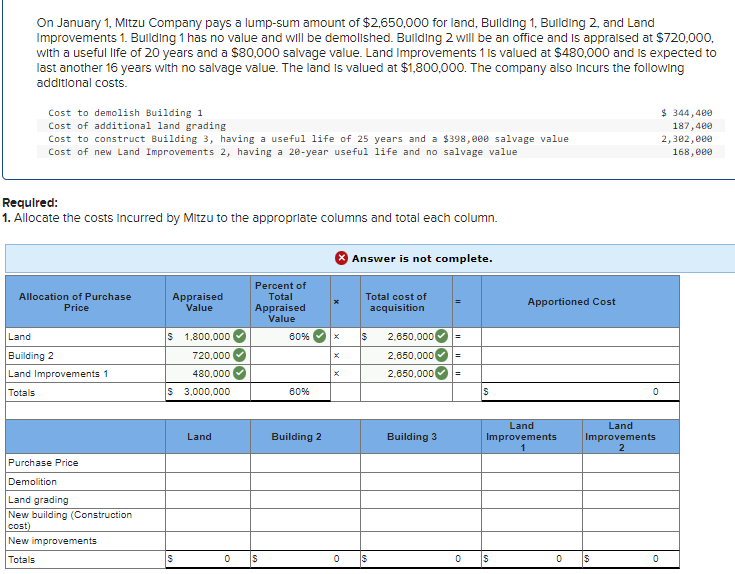Click green checkmark beside Land Improvements 1 row total cost
The width and height of the screenshot is (735, 574).
click(x=441, y=373)
